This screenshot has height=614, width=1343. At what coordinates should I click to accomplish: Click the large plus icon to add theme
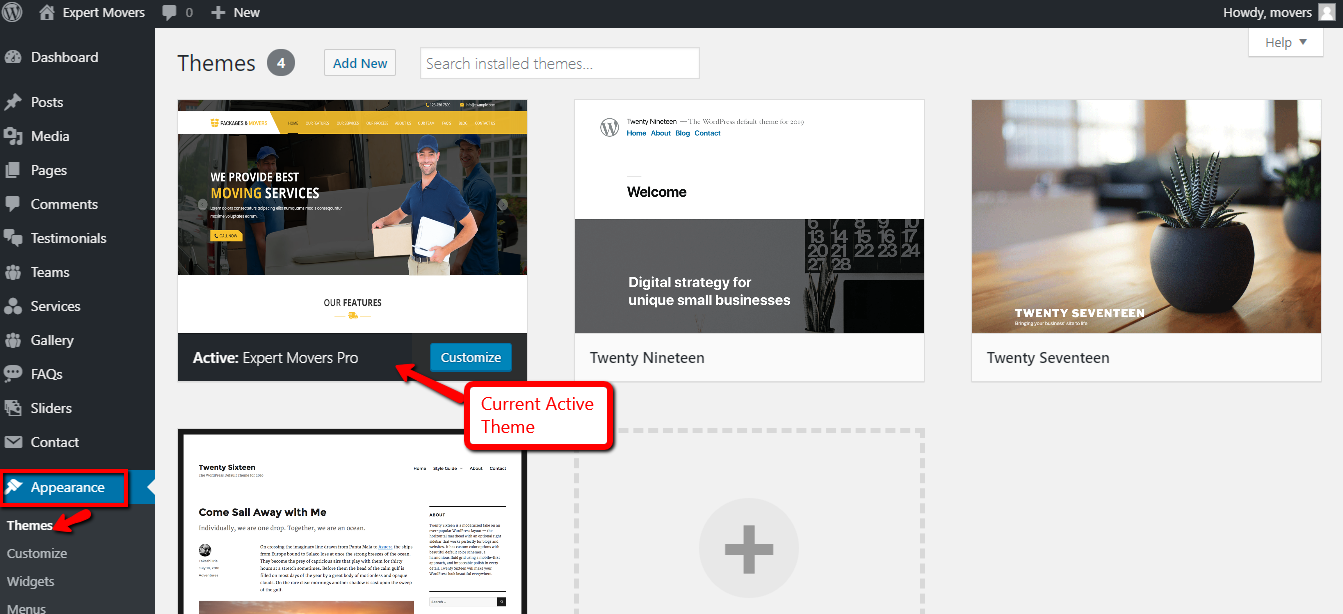pyautogui.click(x=749, y=548)
